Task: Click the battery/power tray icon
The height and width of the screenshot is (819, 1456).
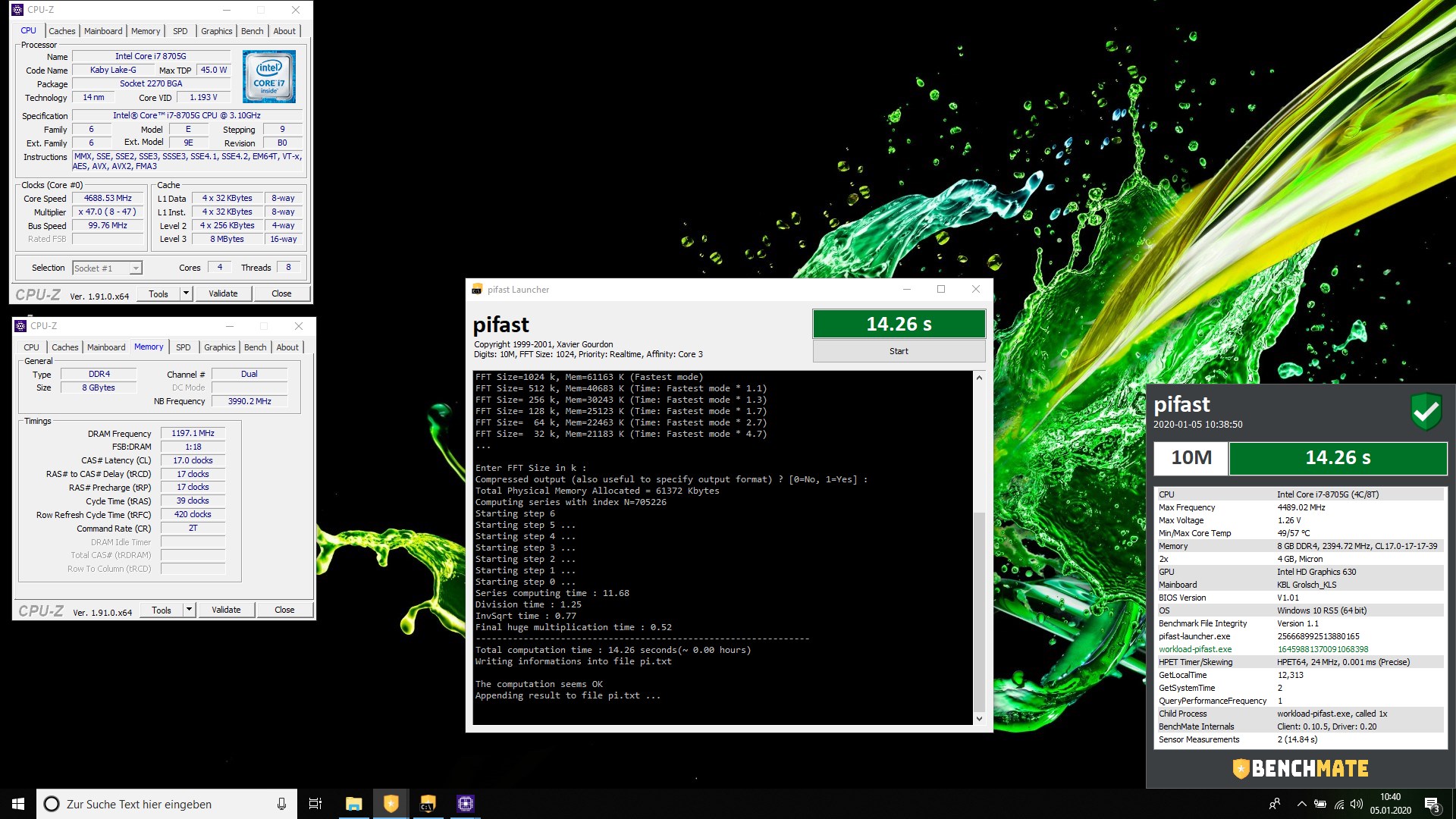Action: (x=1320, y=804)
